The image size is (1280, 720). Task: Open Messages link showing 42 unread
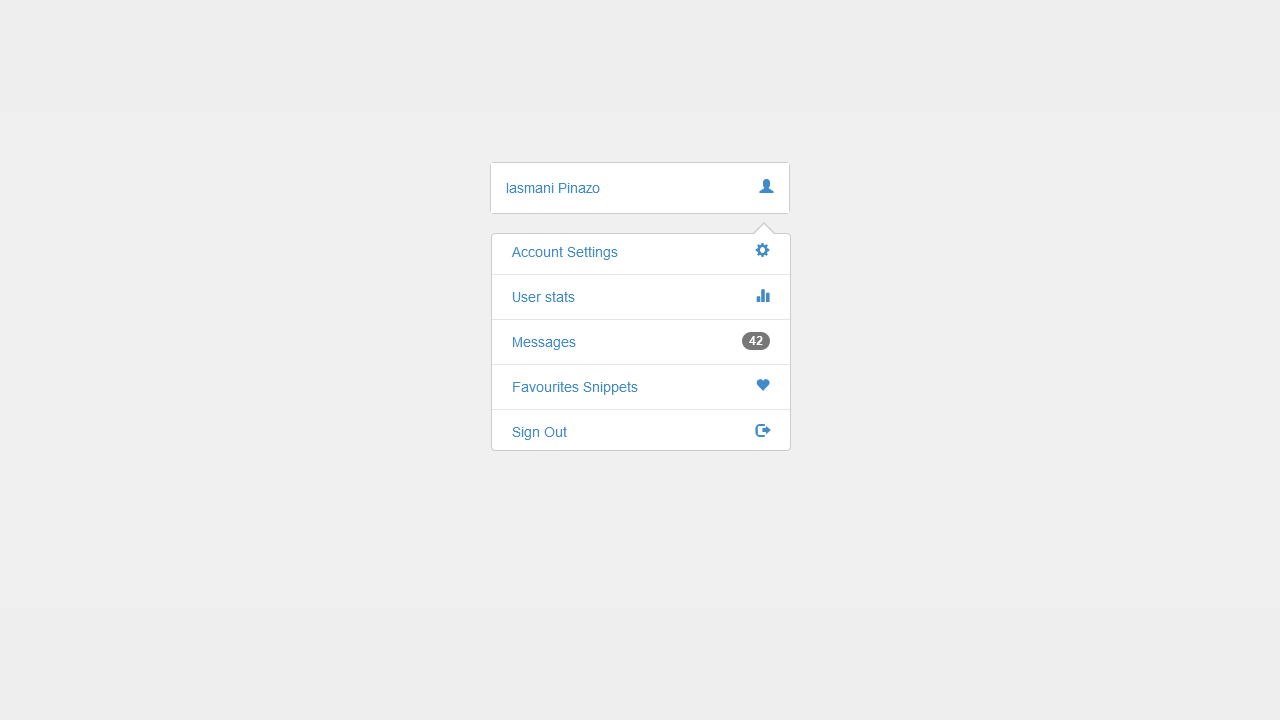click(543, 342)
